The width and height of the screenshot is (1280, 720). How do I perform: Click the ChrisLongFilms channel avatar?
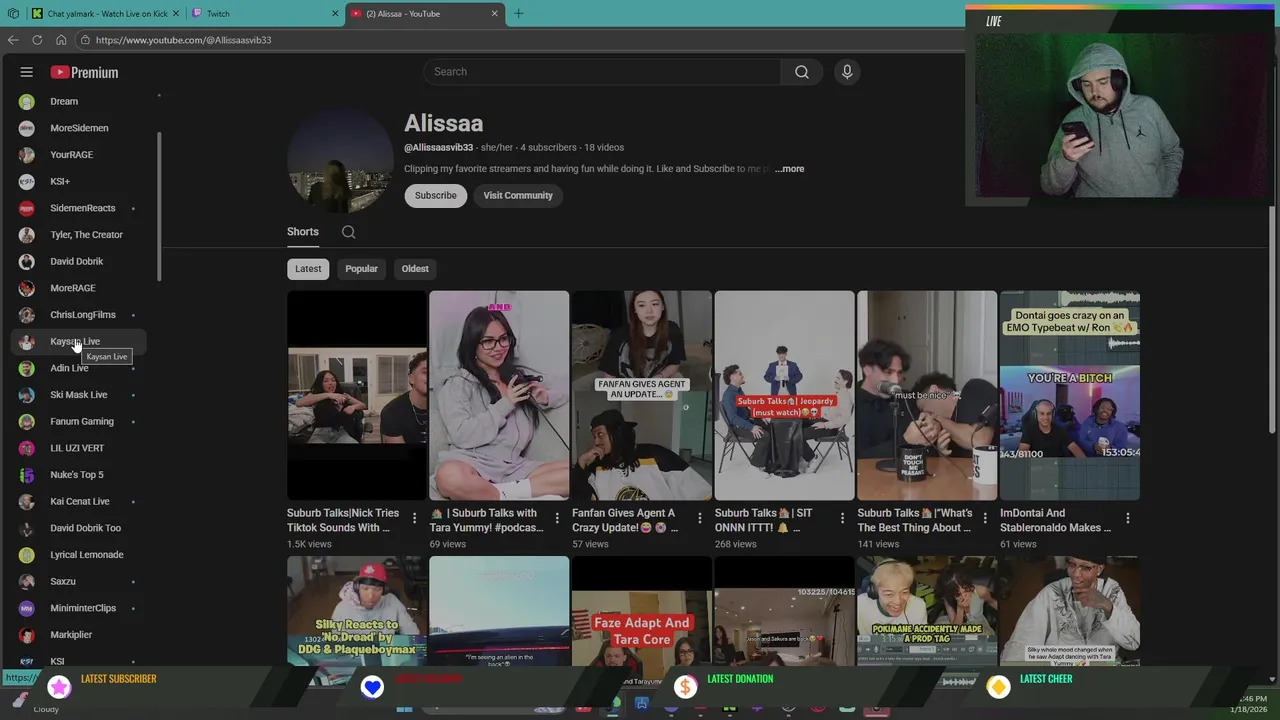(x=27, y=315)
